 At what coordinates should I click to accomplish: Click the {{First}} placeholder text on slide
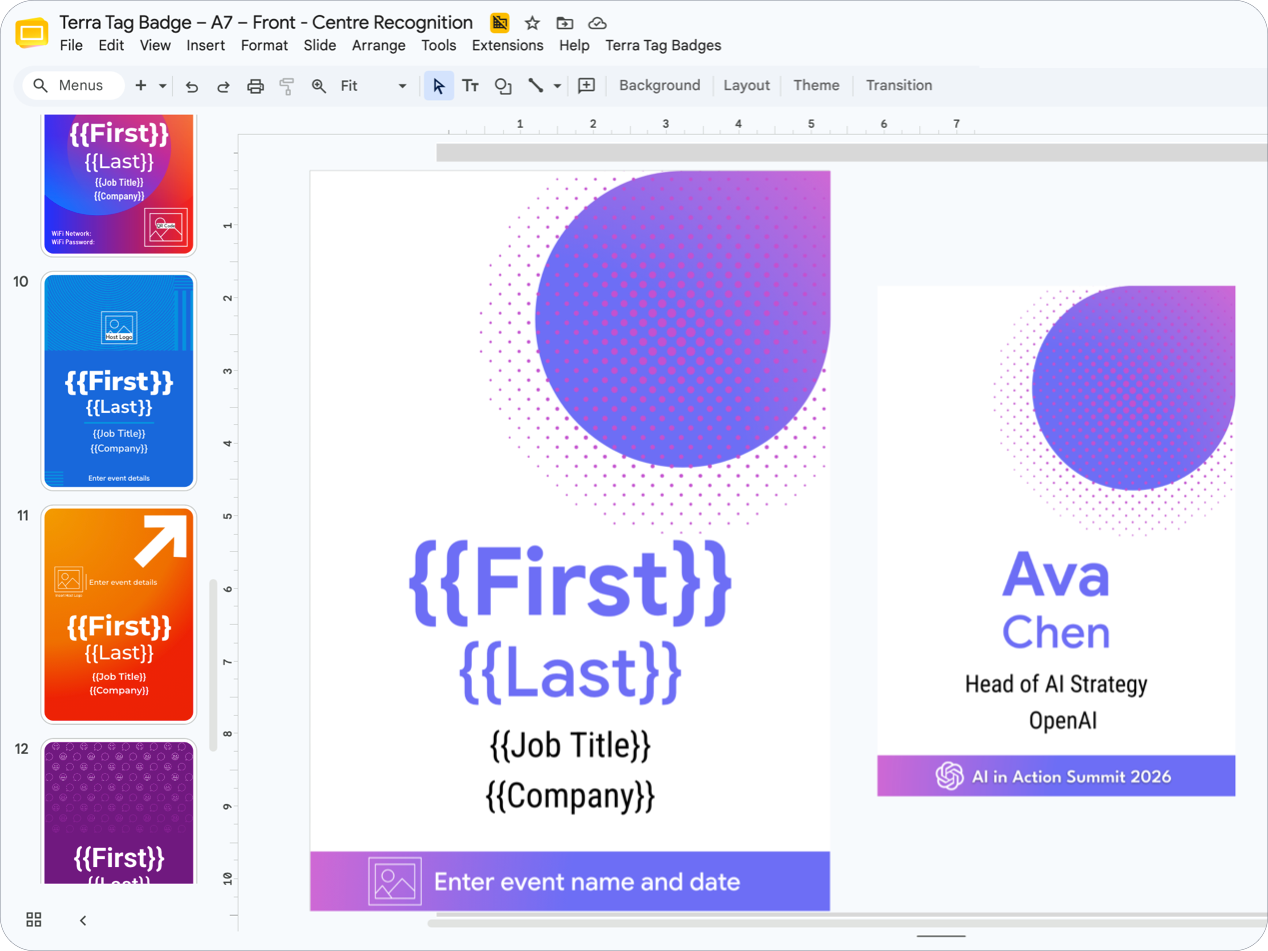pos(570,584)
